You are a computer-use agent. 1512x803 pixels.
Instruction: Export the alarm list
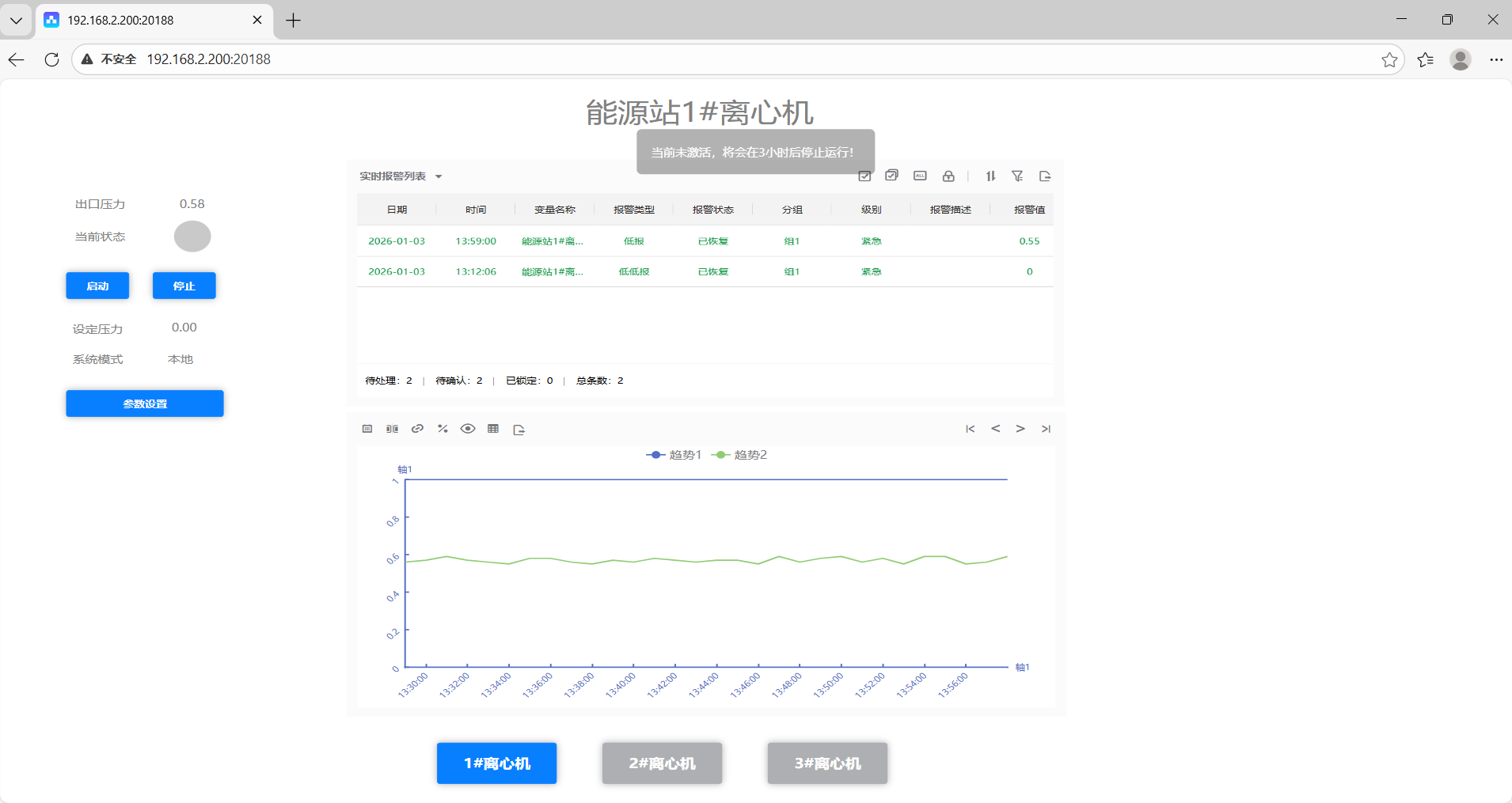pos(1045,176)
